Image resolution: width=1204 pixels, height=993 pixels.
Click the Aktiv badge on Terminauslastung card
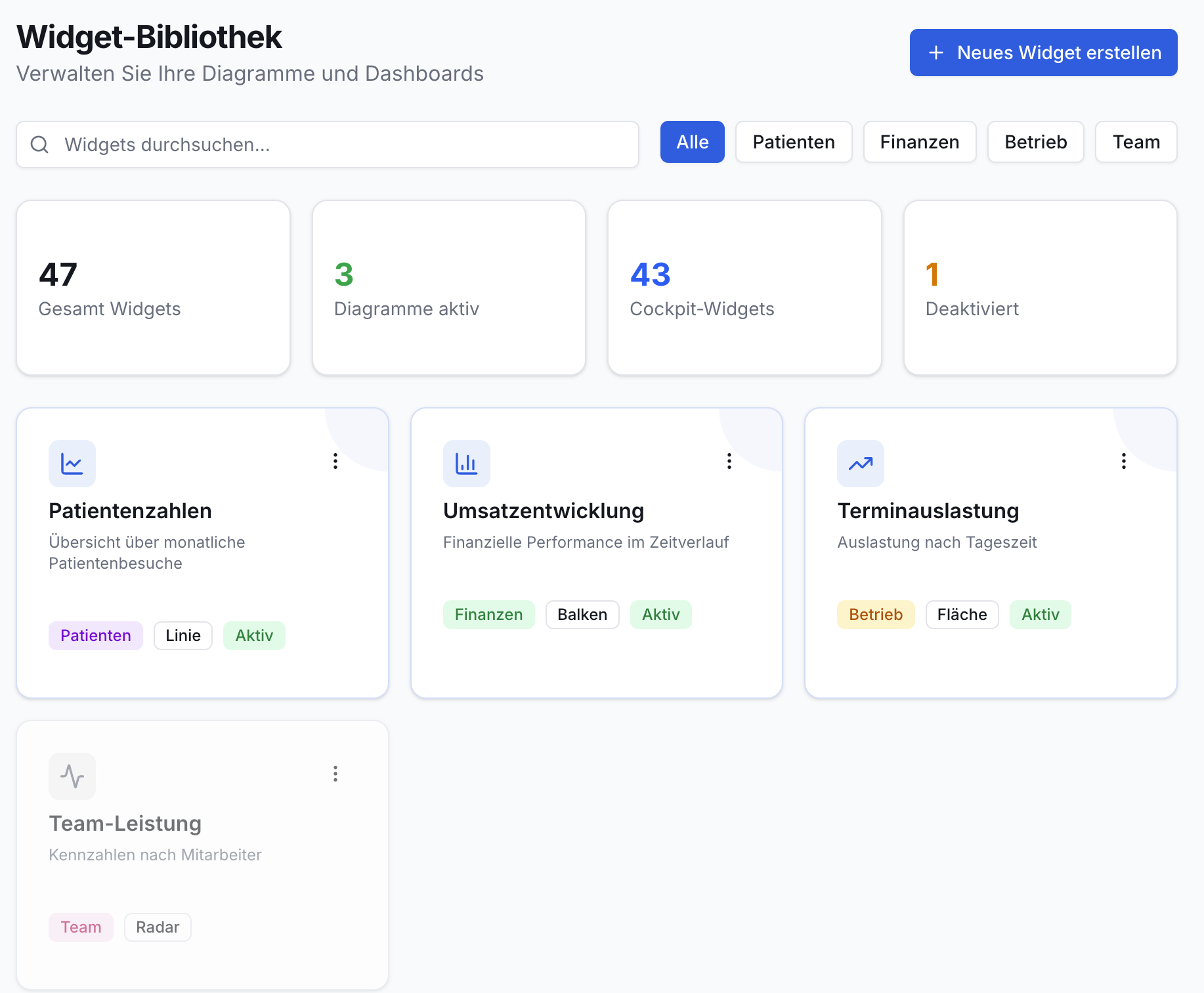point(1041,615)
